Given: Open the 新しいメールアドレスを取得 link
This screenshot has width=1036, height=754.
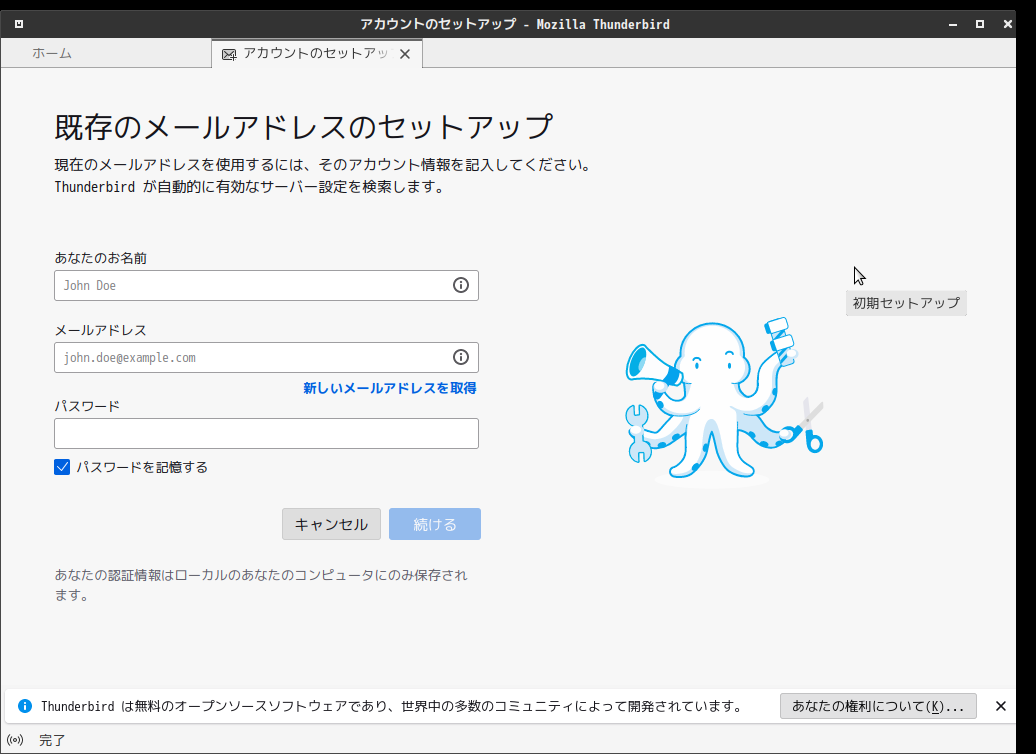Looking at the screenshot, I should 390,388.
